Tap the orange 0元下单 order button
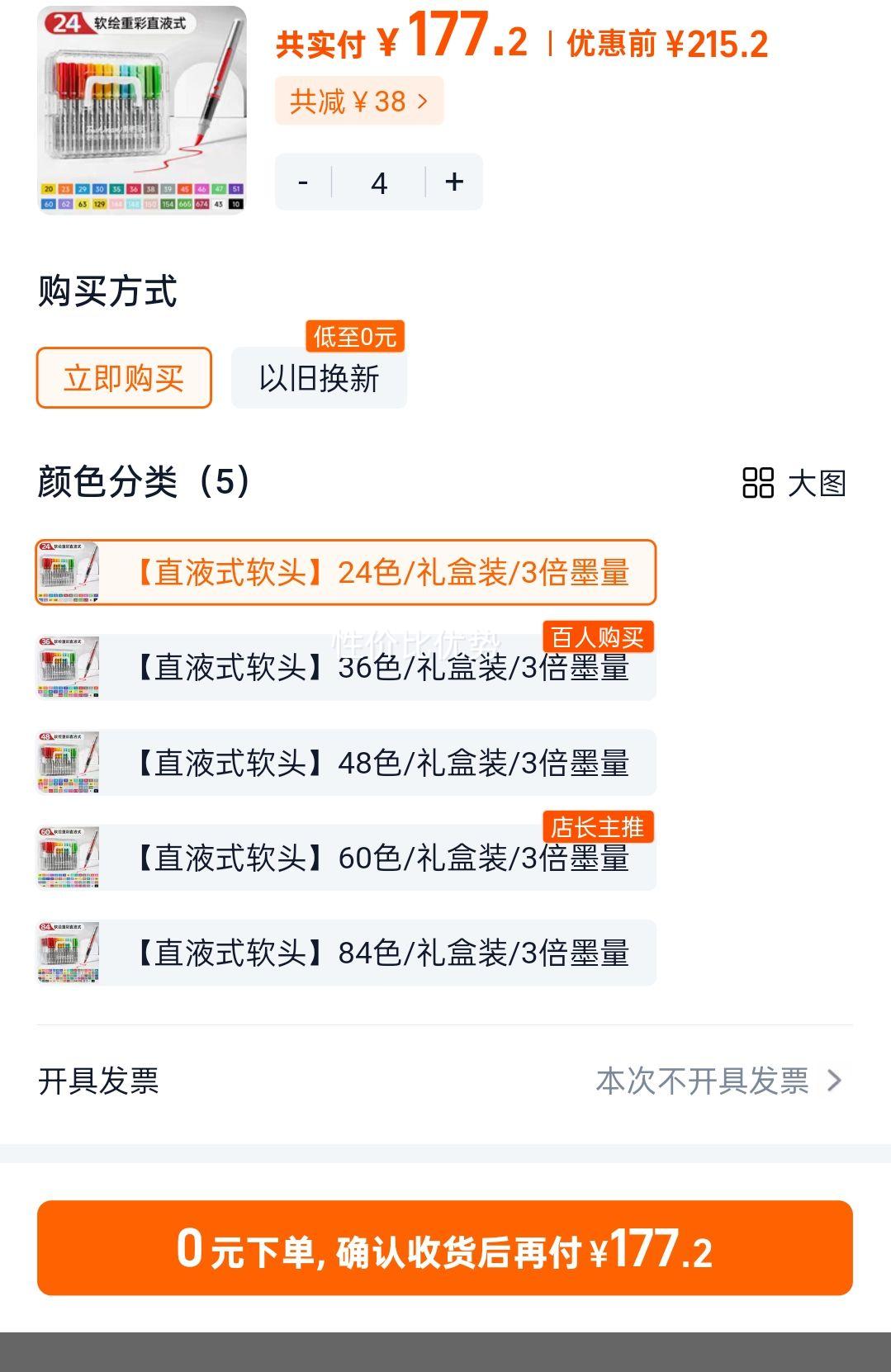The height and width of the screenshot is (1372, 891). point(445,1247)
